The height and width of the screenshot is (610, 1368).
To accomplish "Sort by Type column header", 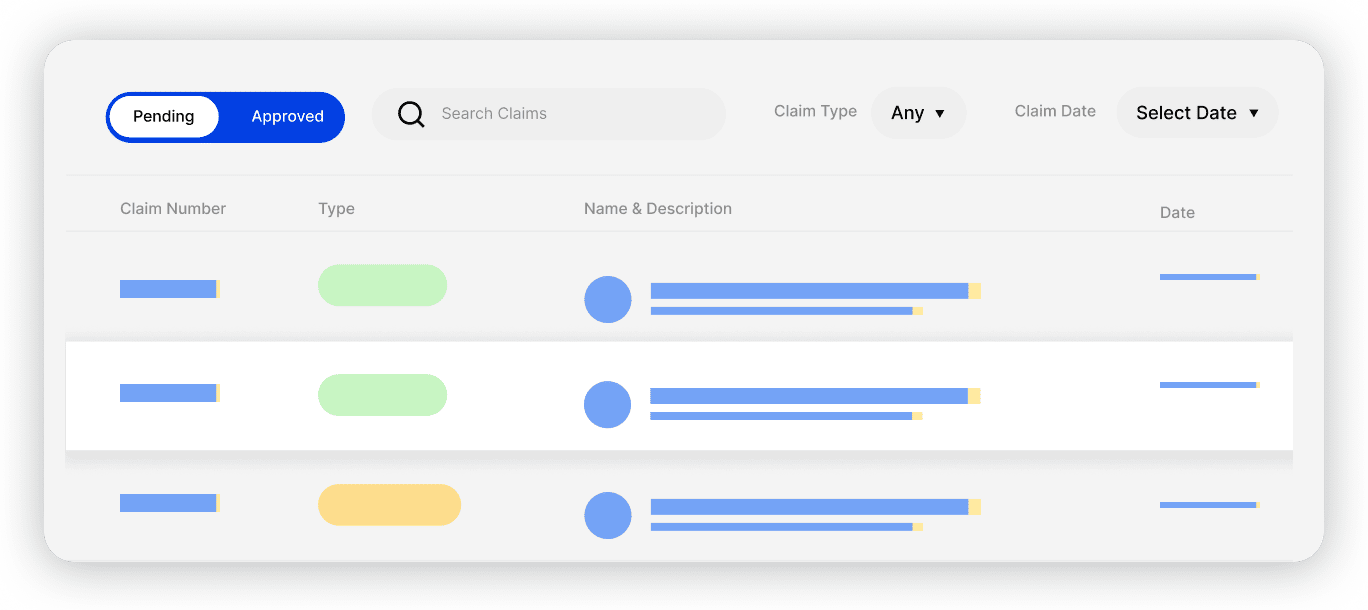I will point(336,209).
